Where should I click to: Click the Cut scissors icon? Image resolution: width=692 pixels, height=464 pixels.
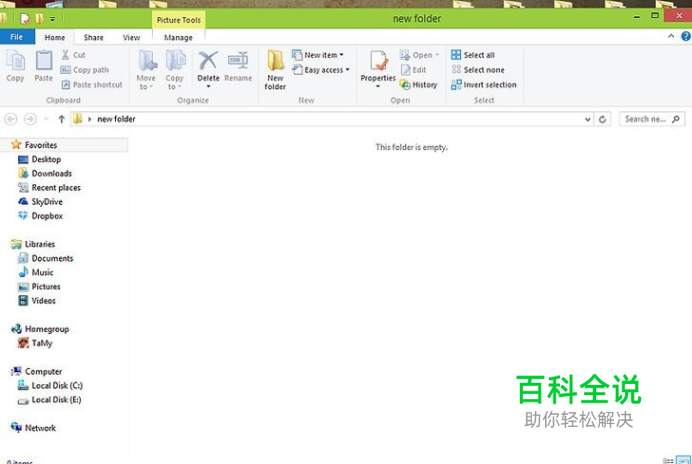[65, 55]
